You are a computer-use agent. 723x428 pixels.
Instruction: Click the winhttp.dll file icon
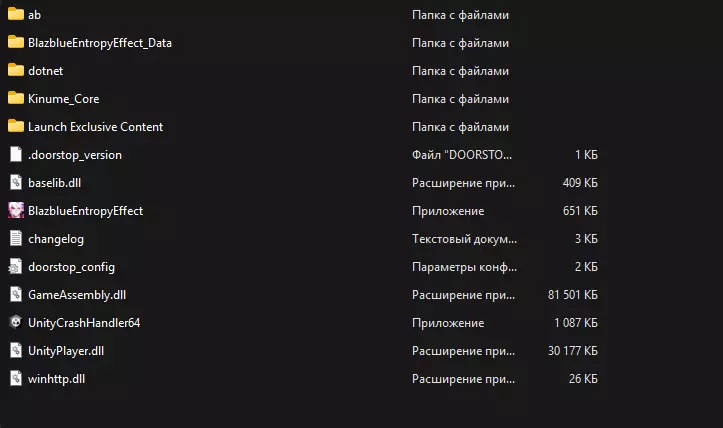coord(15,379)
